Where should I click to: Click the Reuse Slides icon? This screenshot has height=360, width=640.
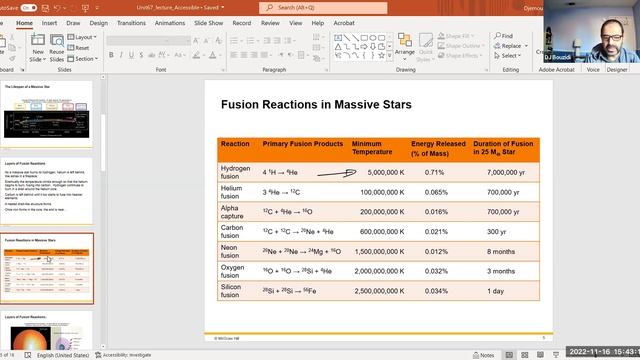click(56, 40)
